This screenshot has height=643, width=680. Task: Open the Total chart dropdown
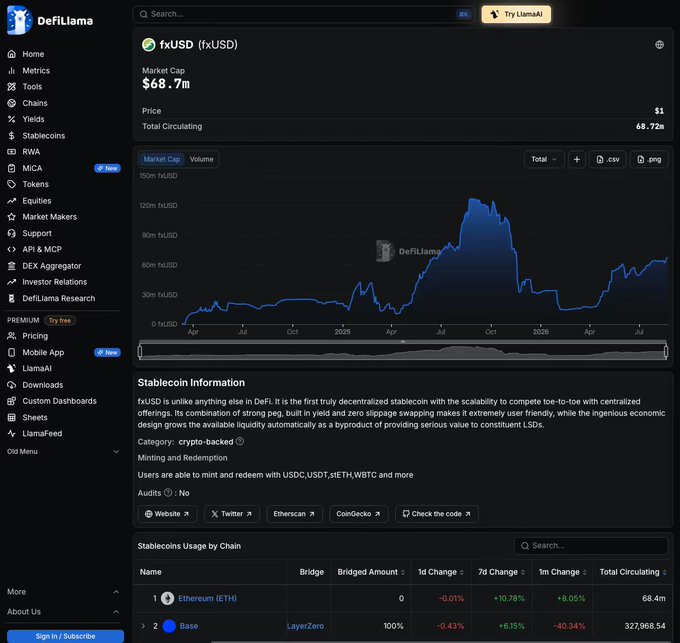pos(544,159)
